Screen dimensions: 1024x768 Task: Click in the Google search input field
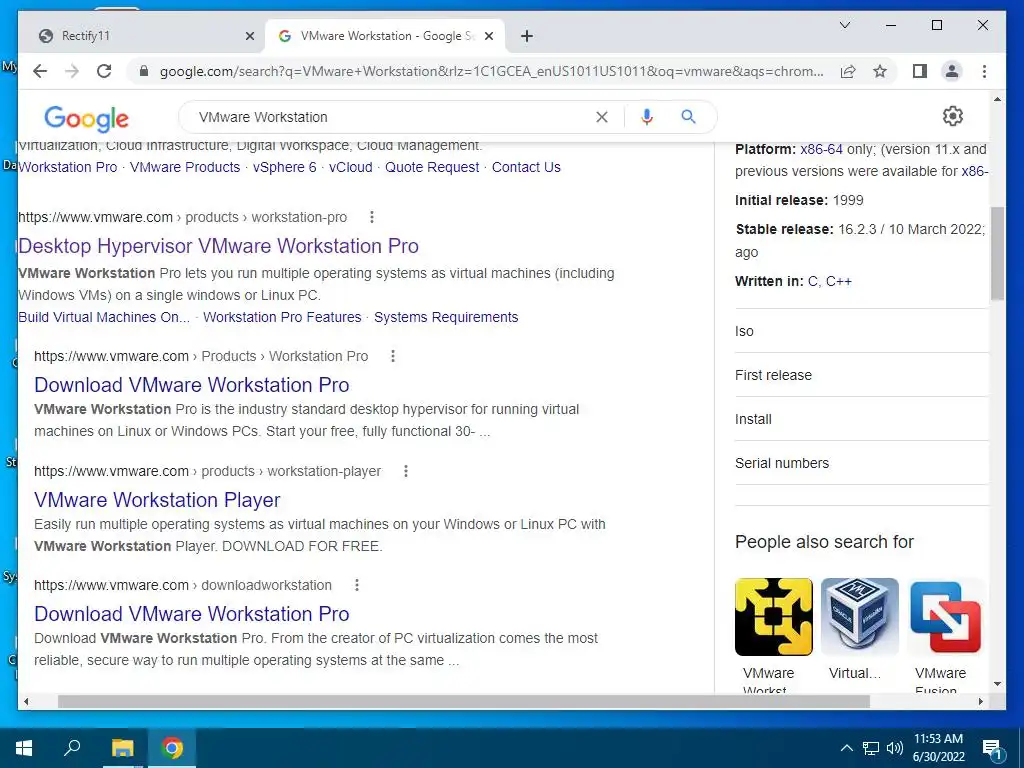pyautogui.click(x=392, y=117)
